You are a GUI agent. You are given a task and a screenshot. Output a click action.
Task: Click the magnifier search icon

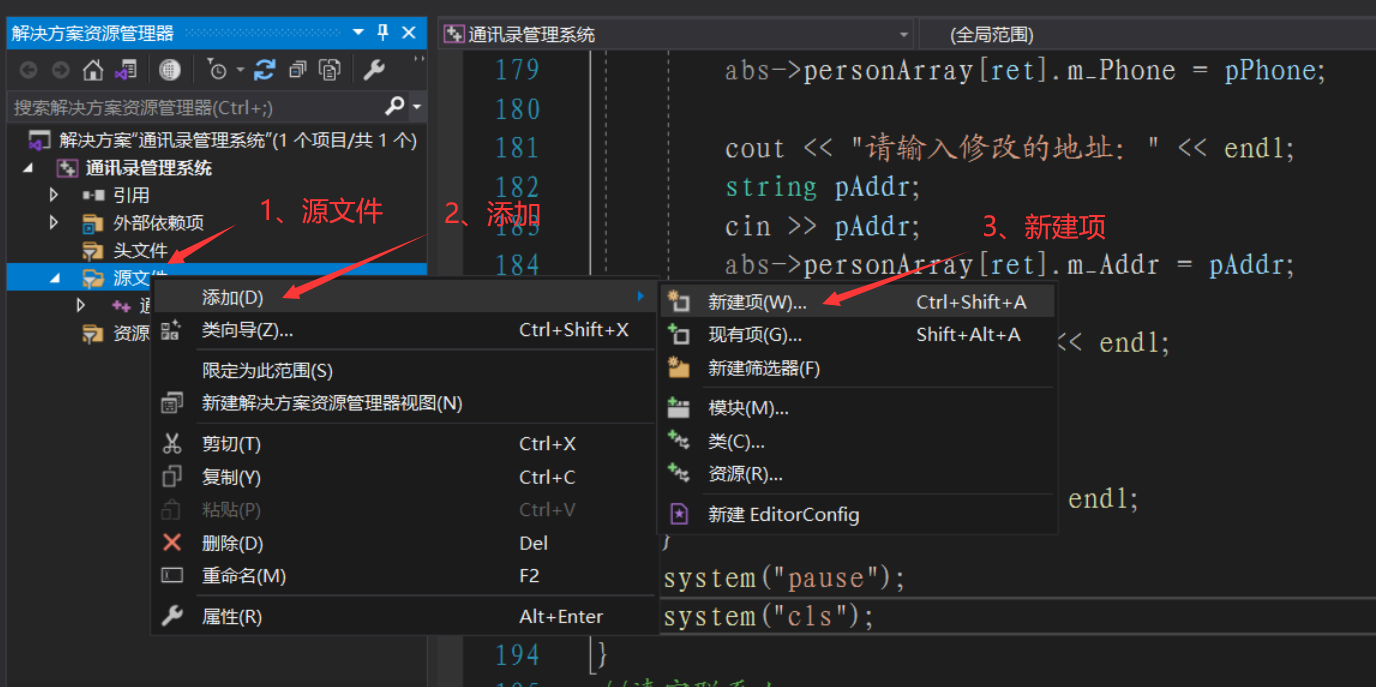pos(395,106)
